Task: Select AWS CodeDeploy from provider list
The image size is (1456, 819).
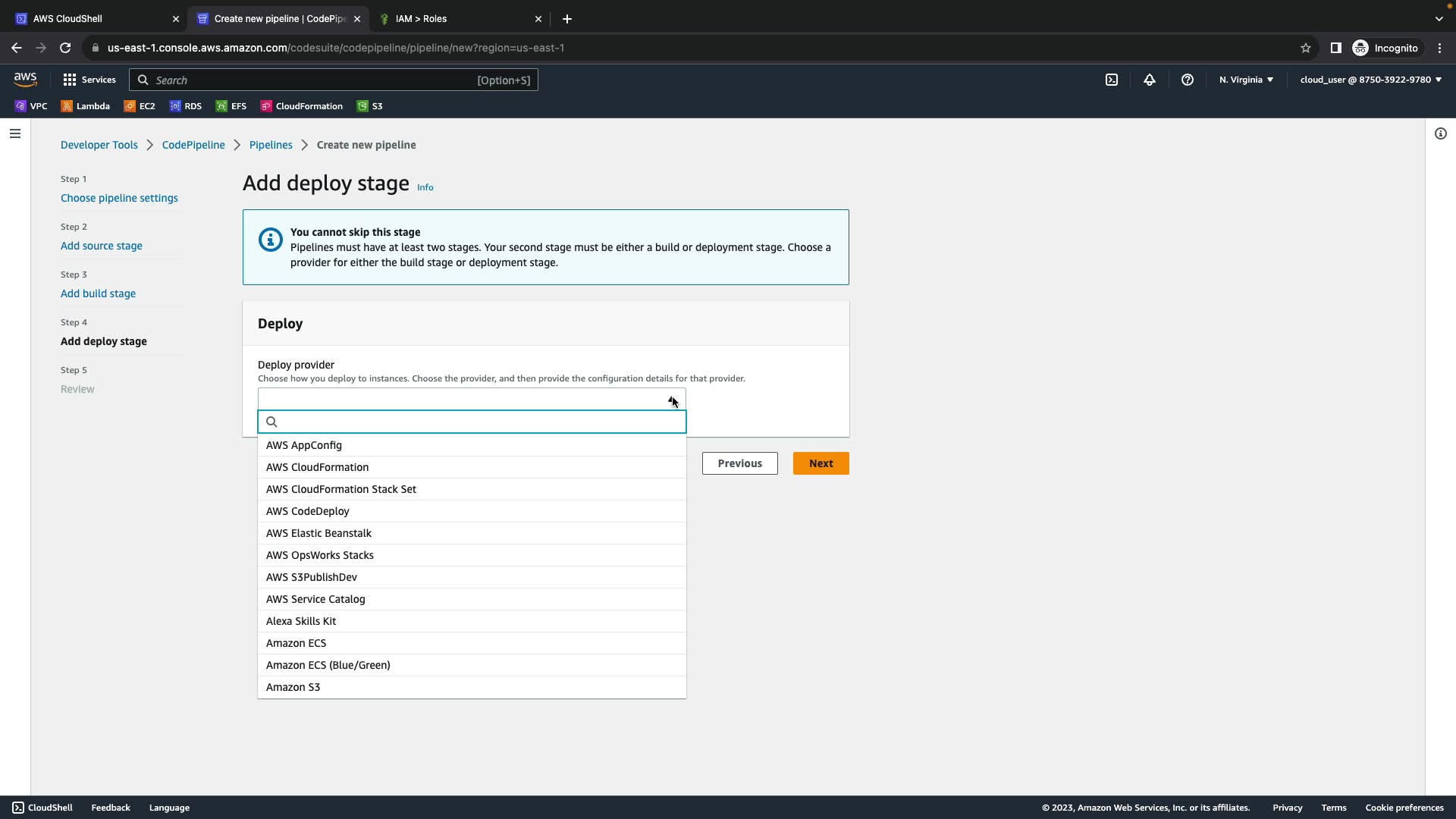Action: click(x=308, y=511)
